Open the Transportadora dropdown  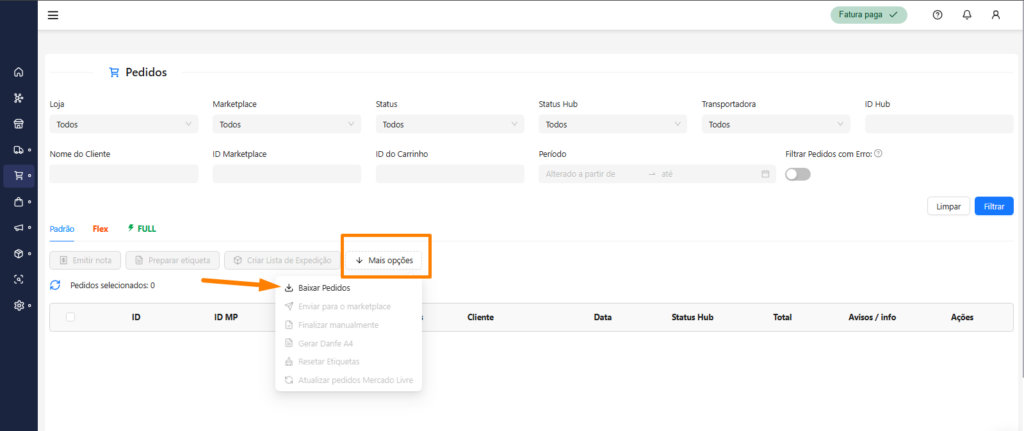[x=776, y=124]
